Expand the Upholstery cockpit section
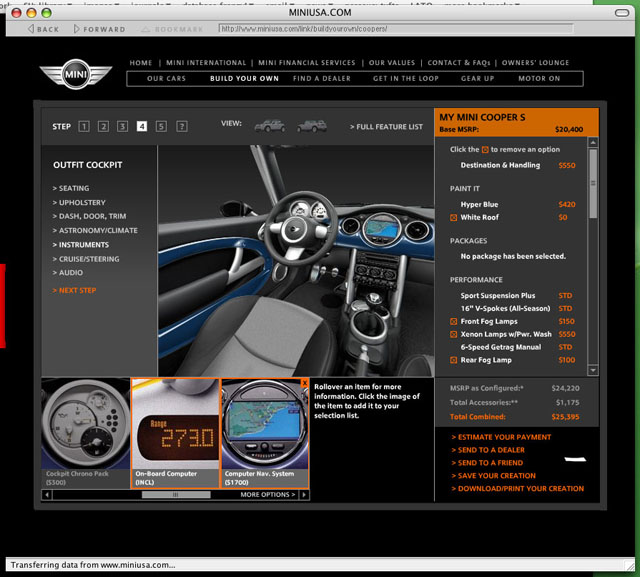640x577 pixels. [x=82, y=202]
